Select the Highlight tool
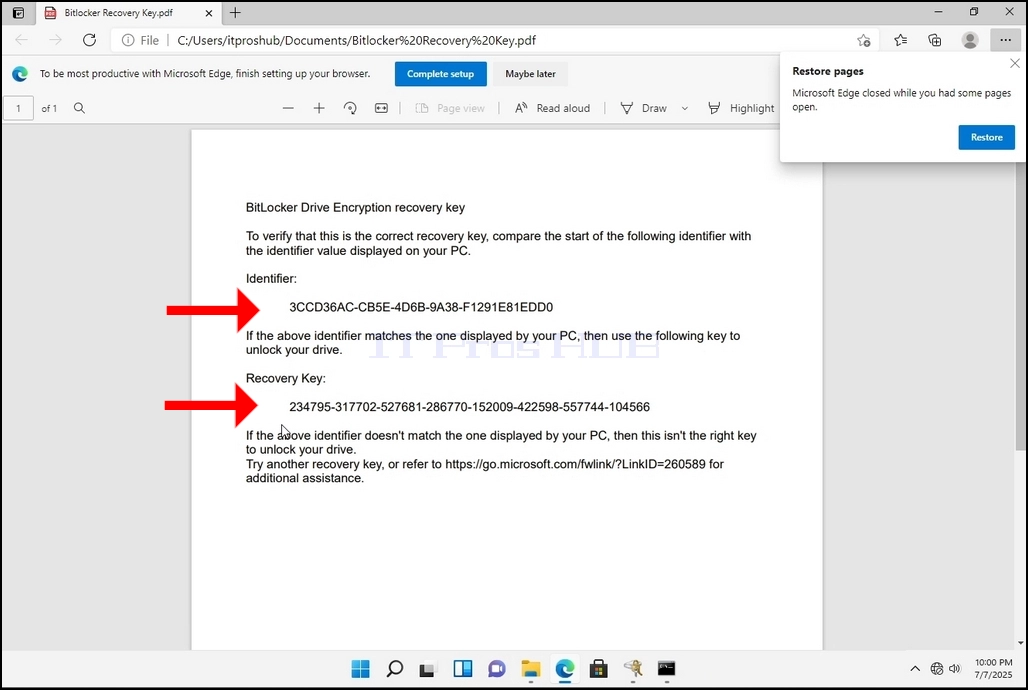 pyautogui.click(x=741, y=108)
